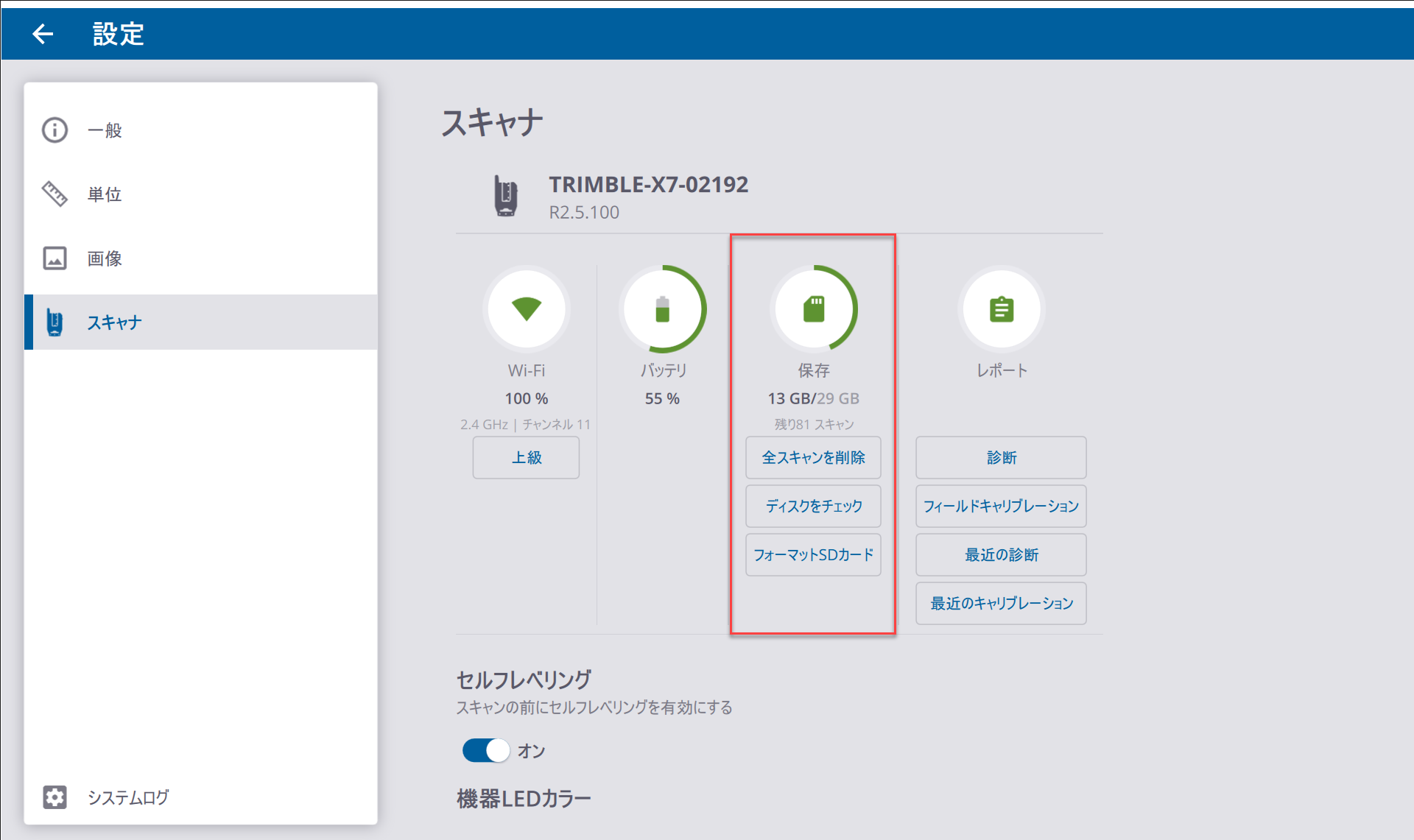The height and width of the screenshot is (840, 1414).
Task: Click the 設定 title in the header
Action: [118, 34]
